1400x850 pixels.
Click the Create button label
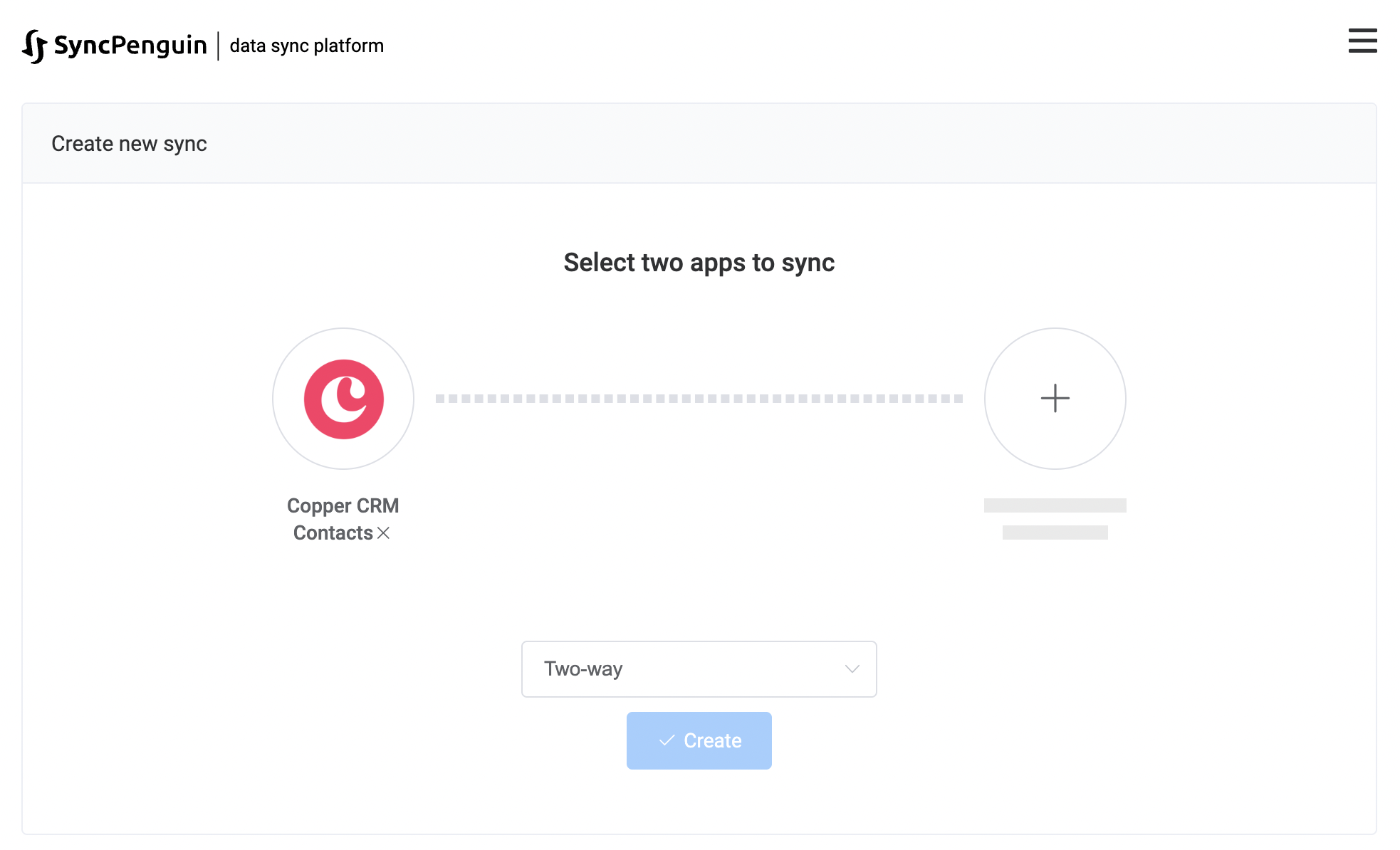pyautogui.click(x=713, y=741)
